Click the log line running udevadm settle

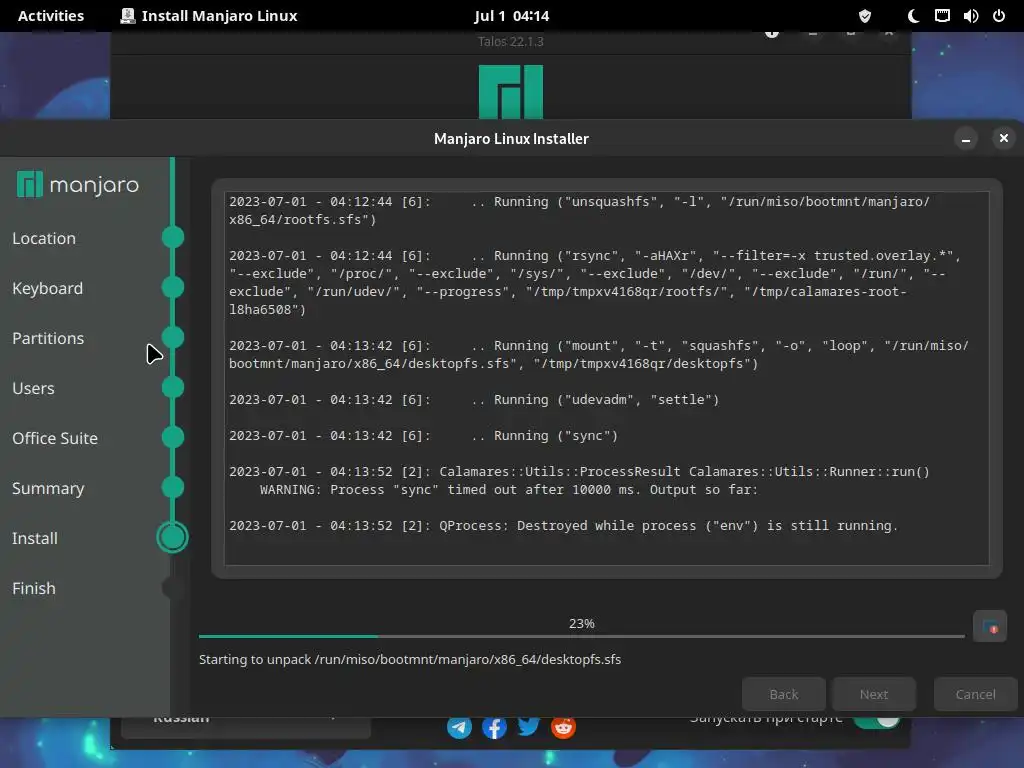tap(474, 400)
